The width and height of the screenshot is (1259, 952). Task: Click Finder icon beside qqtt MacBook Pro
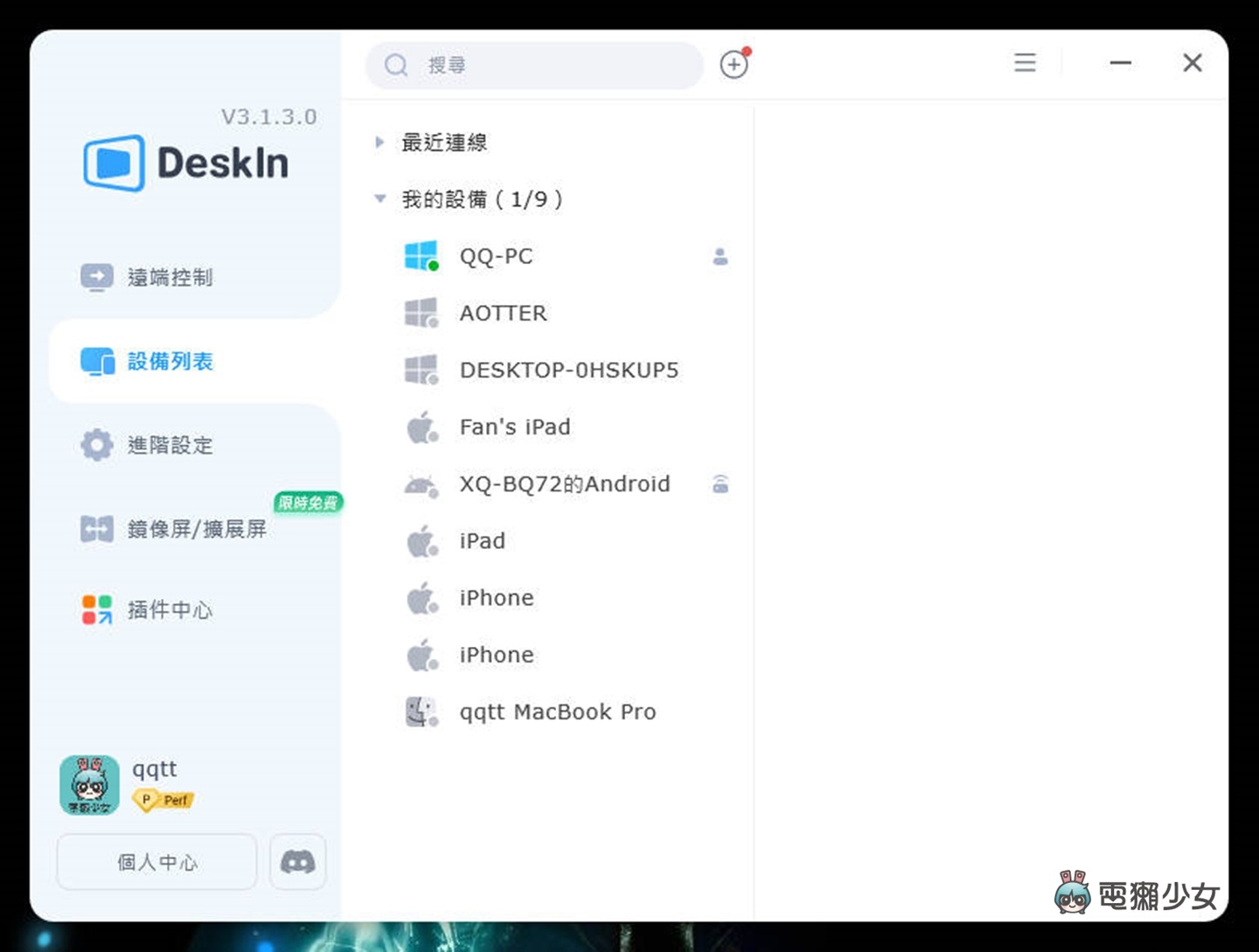(x=421, y=712)
